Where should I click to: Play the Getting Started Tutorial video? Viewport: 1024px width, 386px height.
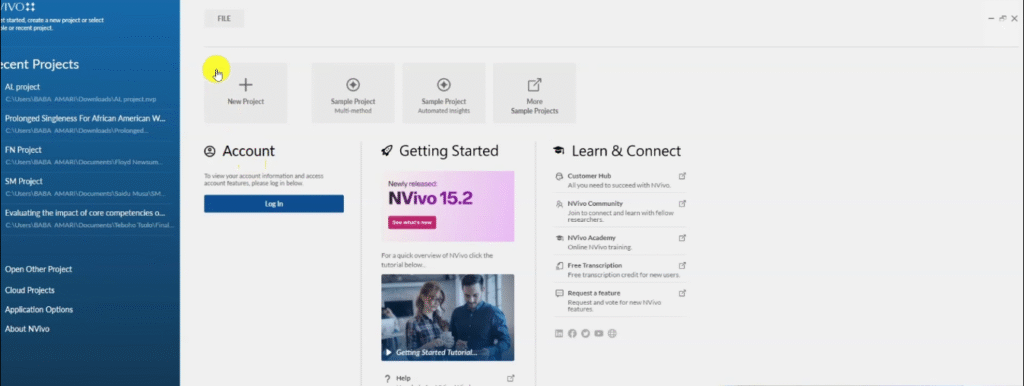(x=389, y=352)
